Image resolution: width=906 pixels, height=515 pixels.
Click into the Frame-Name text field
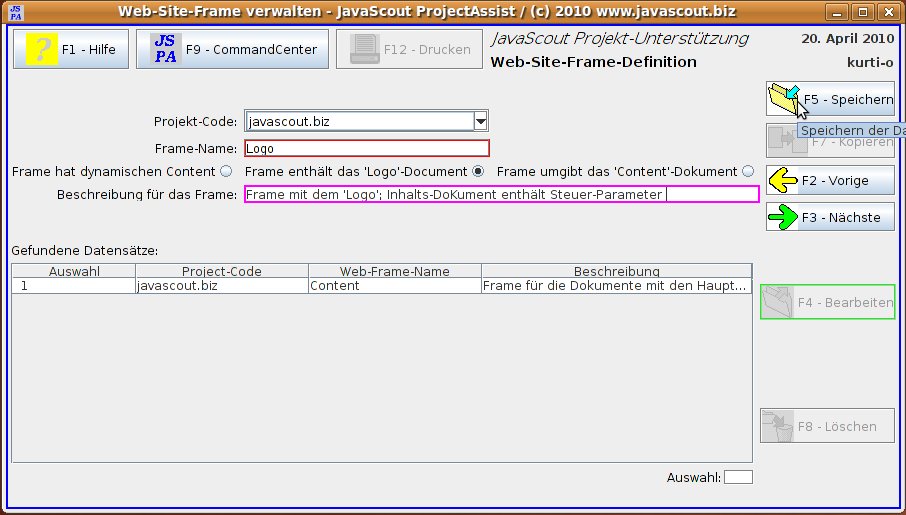point(366,148)
